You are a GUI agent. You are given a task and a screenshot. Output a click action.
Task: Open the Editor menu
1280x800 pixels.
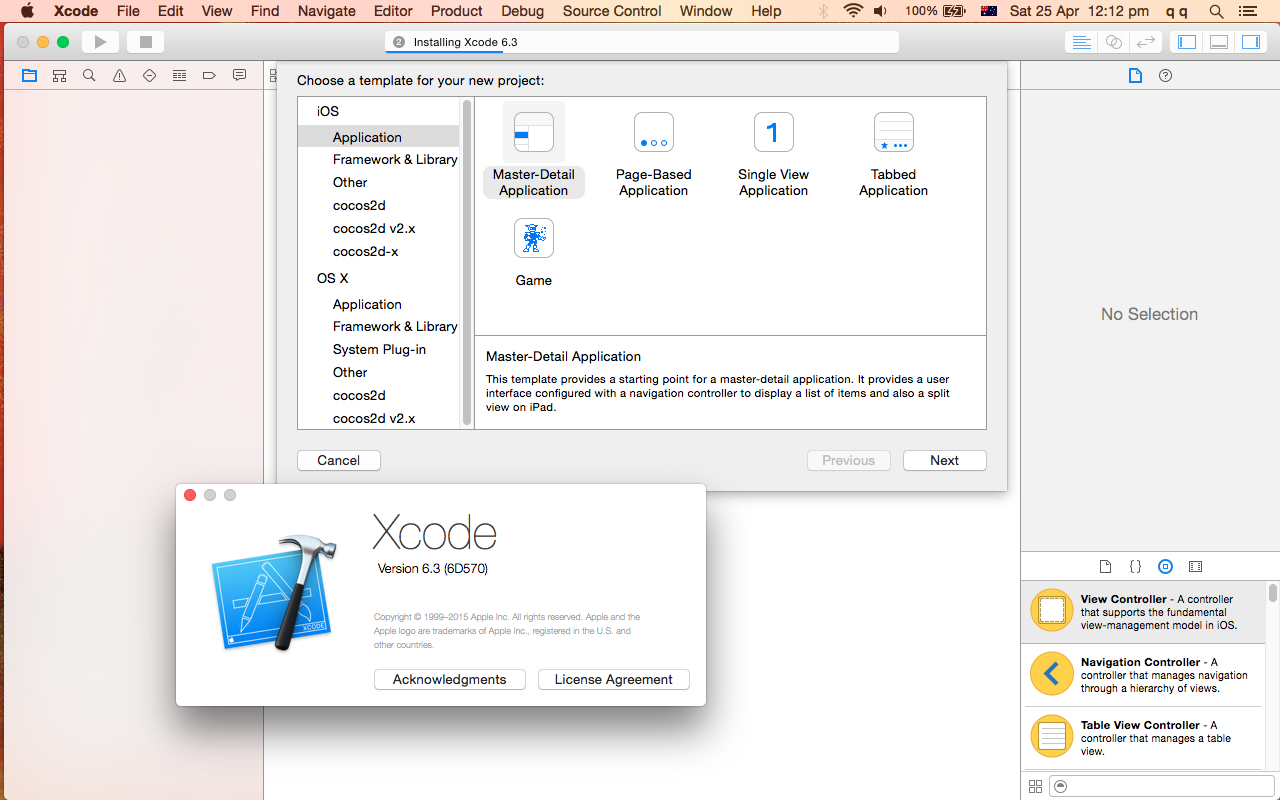tap(393, 11)
